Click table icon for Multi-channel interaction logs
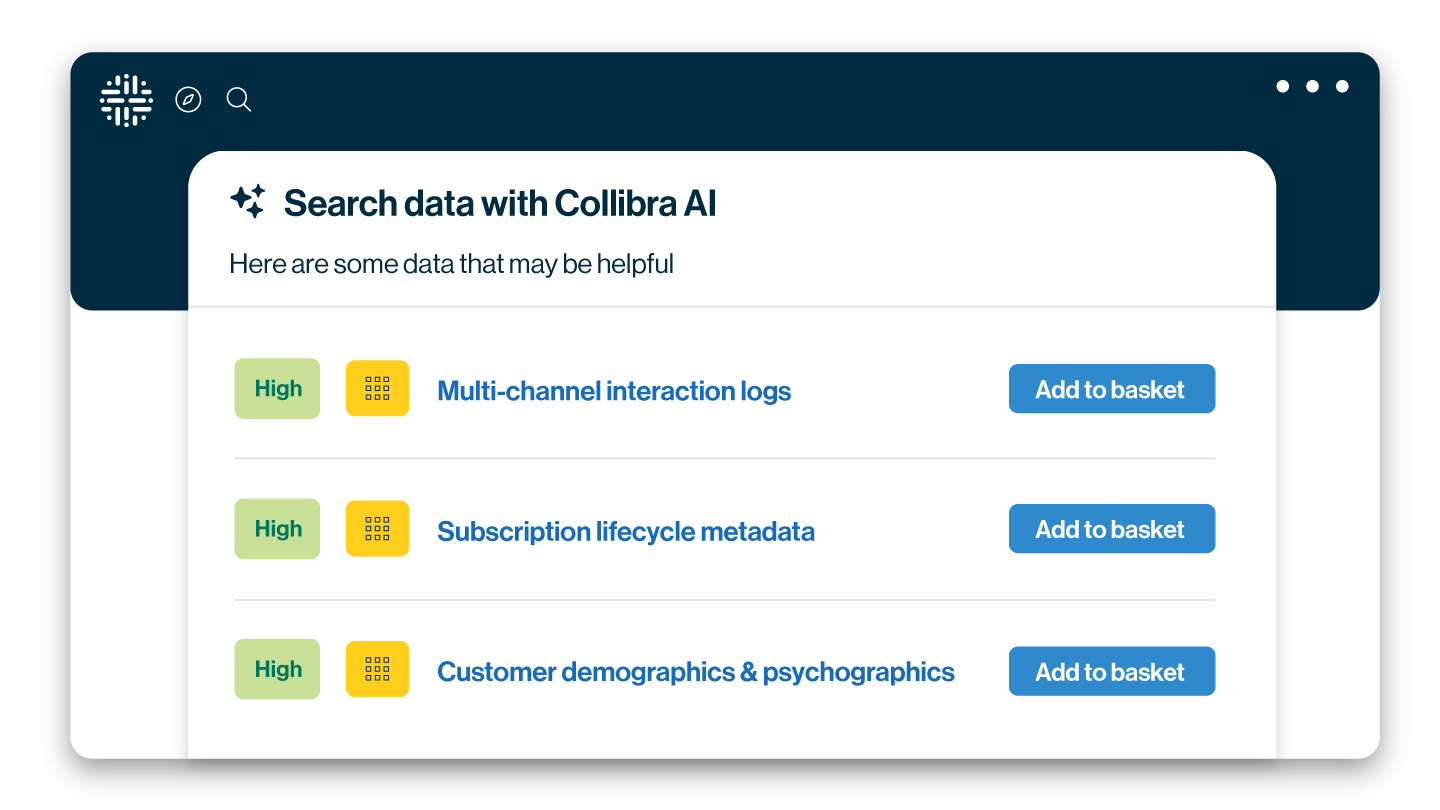Screen dimensions: 1440x810 click(x=377, y=388)
